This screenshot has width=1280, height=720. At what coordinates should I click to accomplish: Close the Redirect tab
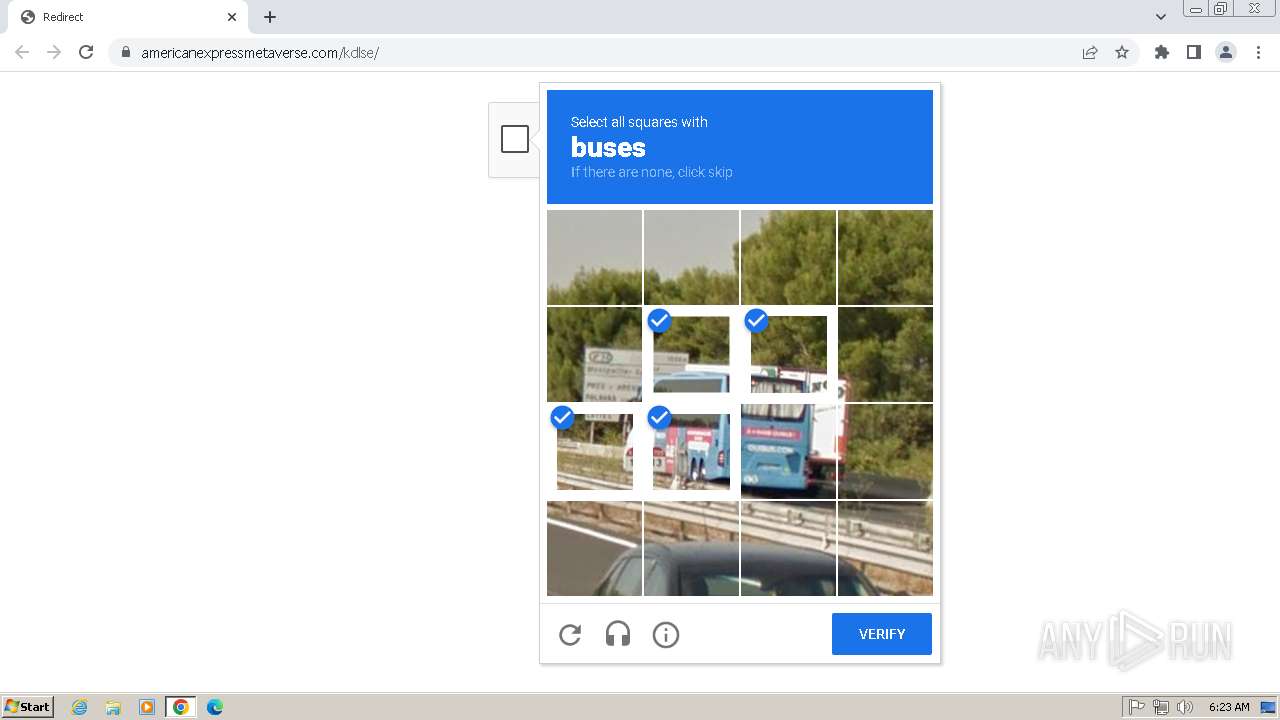coord(232,17)
